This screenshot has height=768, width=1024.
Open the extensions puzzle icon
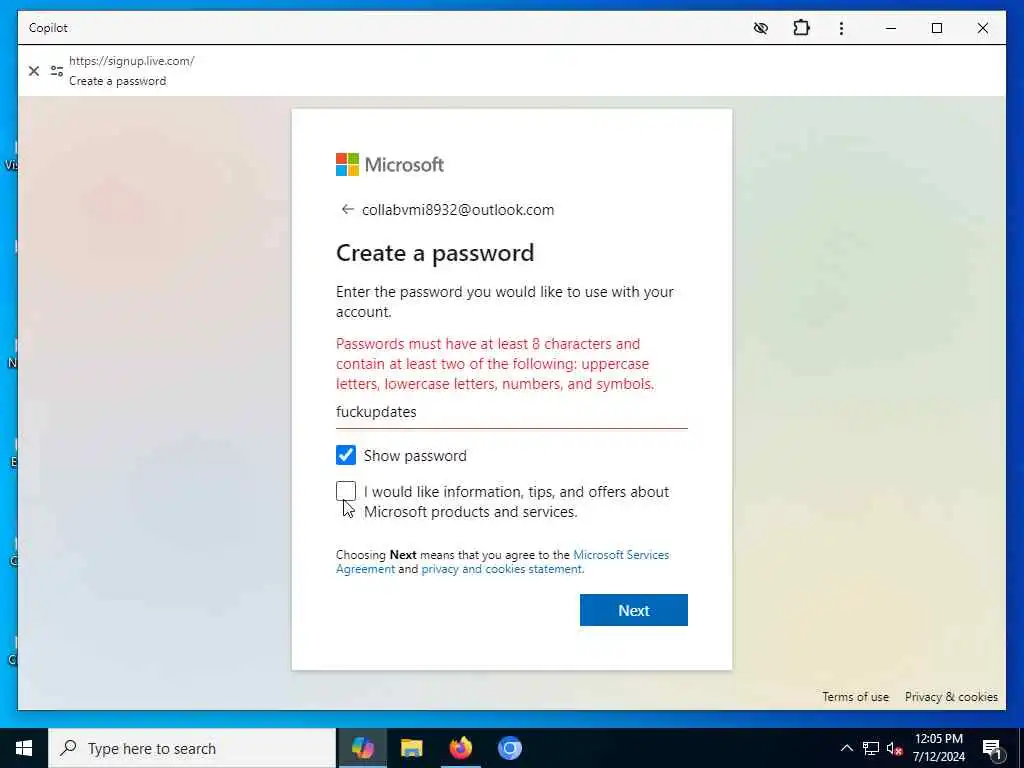[x=801, y=28]
